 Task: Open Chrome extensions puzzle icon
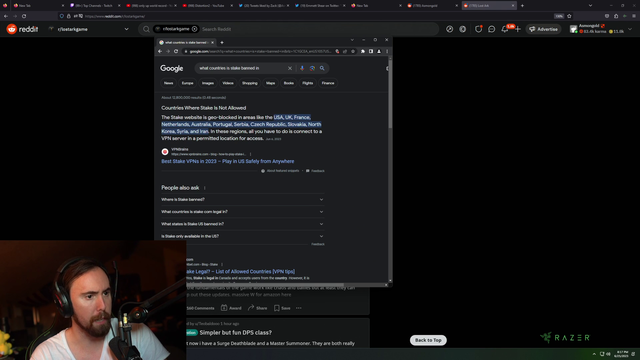[363, 51]
